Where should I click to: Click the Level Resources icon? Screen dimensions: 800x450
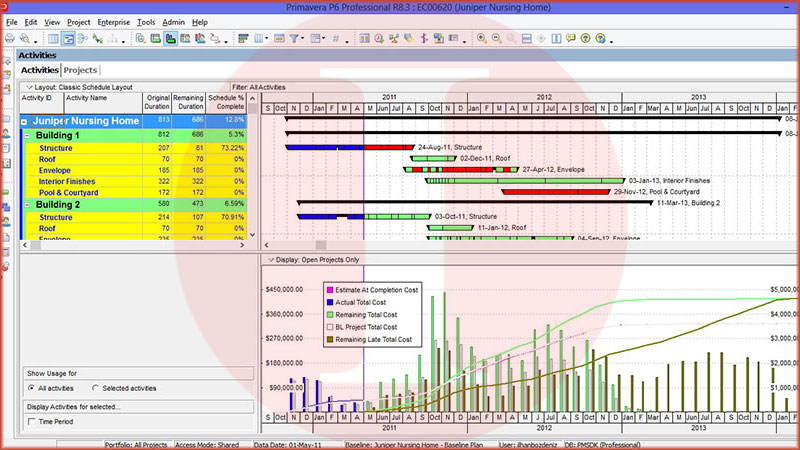(x=393, y=38)
